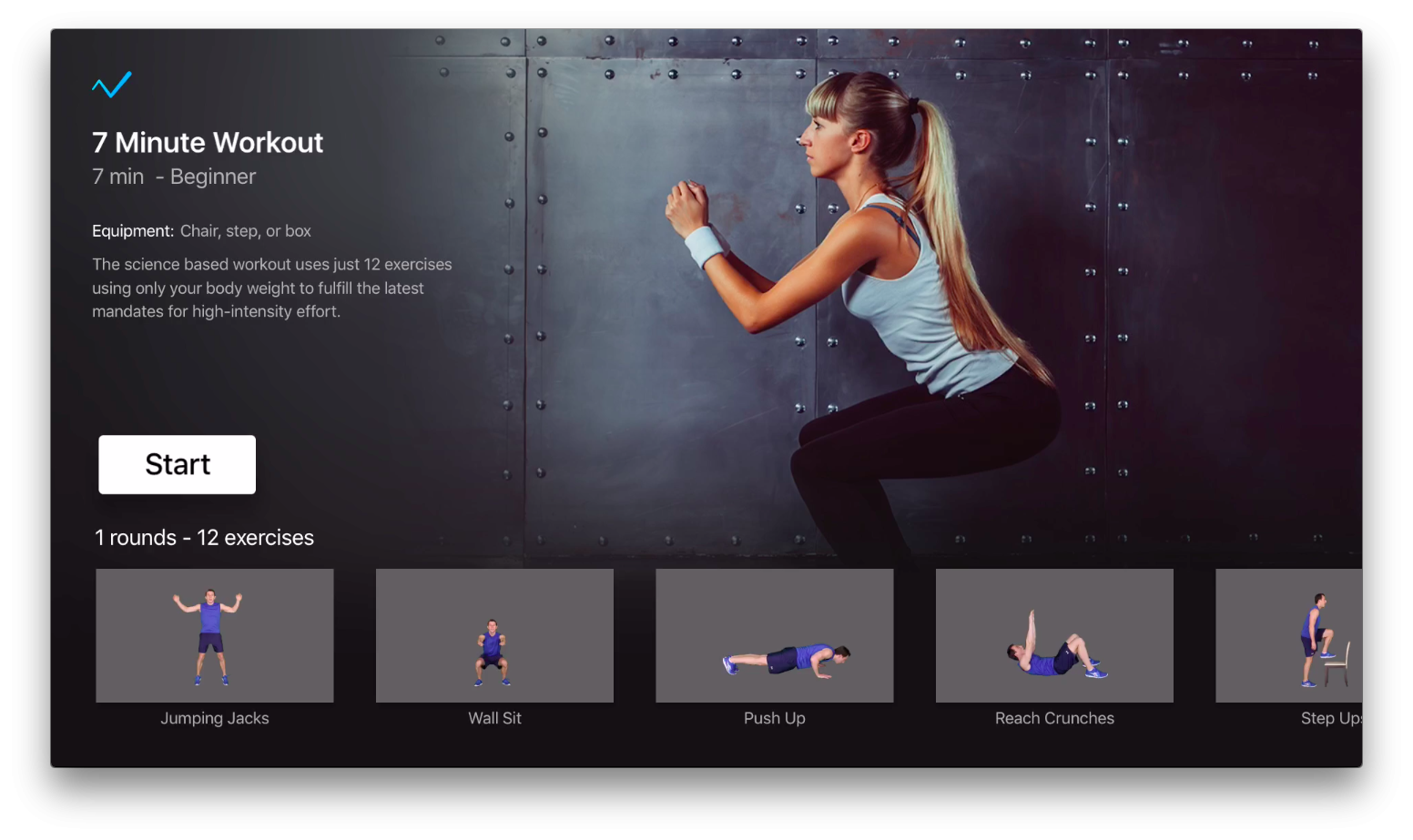Click the "Chair, step, or box" text
Viewport: 1413px width, 840px height.
pyautogui.click(x=246, y=231)
